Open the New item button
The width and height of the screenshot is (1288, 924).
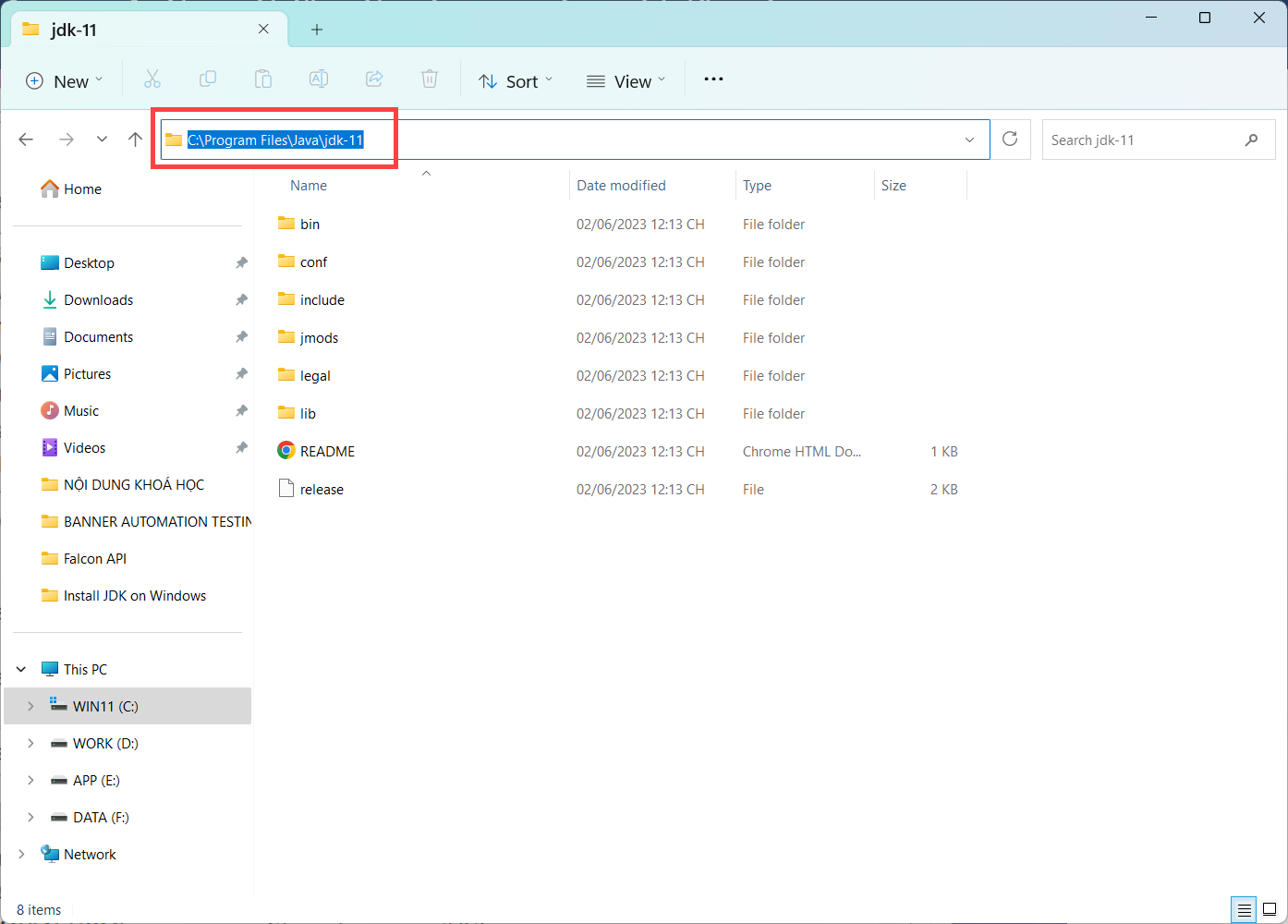(x=64, y=81)
